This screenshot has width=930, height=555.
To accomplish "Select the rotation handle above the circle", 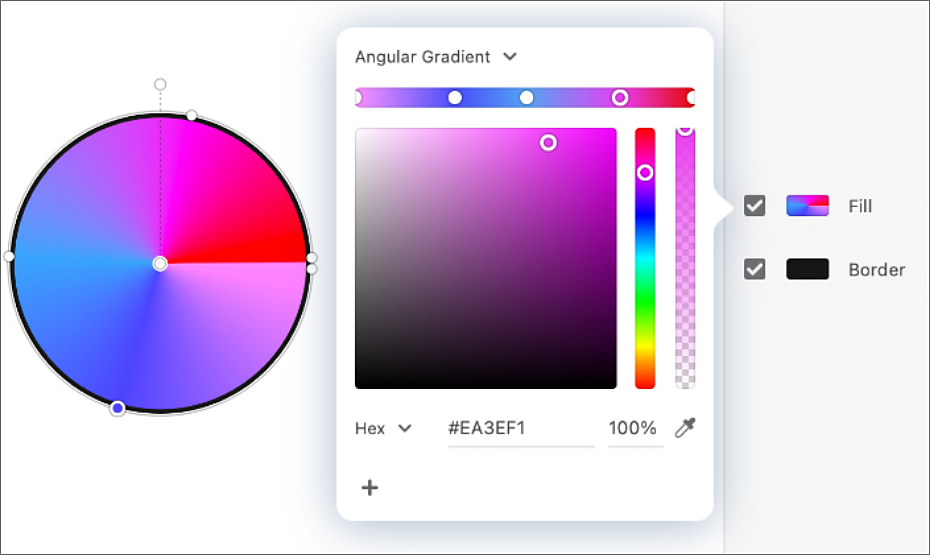I will [x=160, y=84].
